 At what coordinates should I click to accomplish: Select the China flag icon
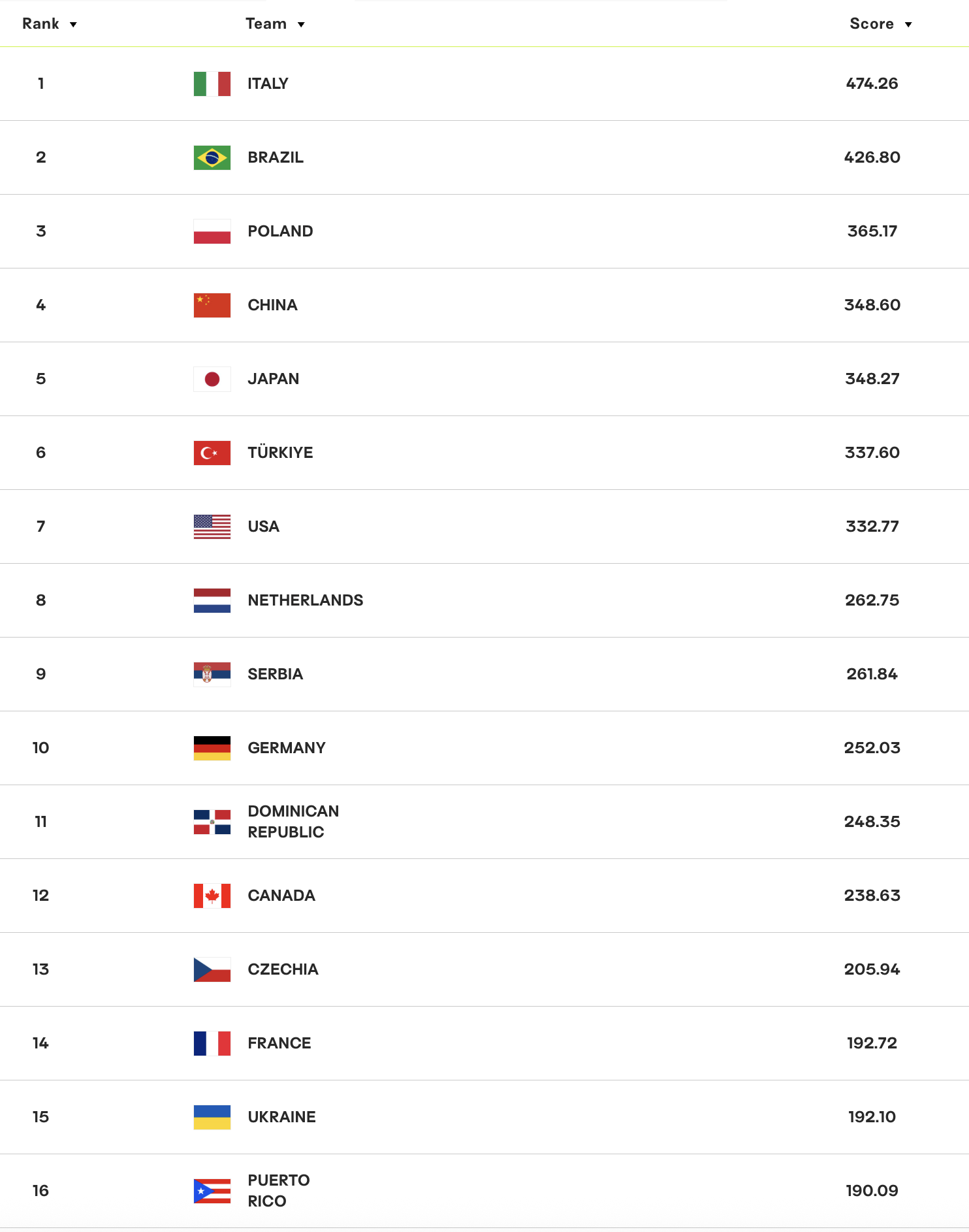(212, 305)
